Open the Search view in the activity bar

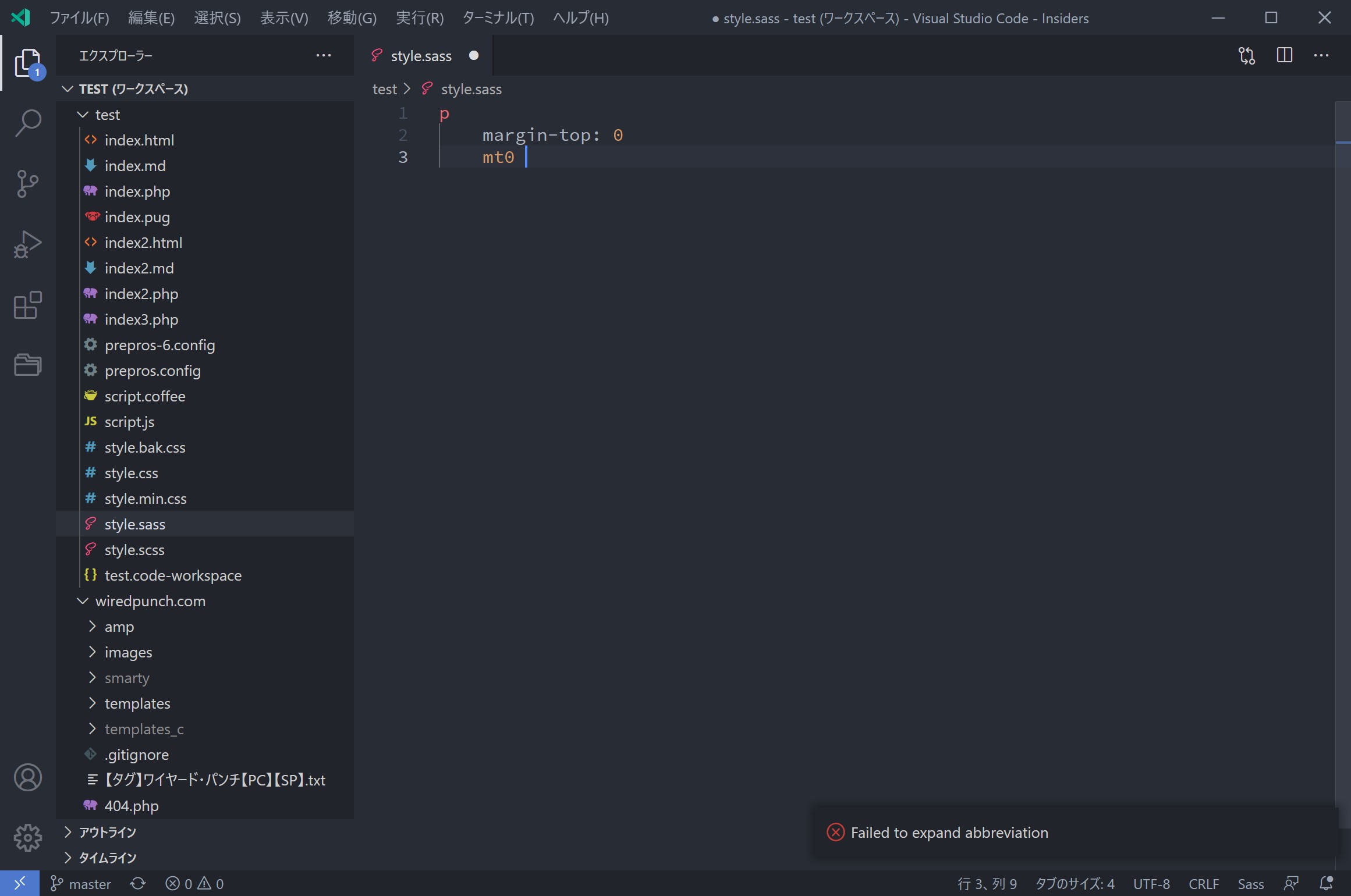(x=27, y=122)
